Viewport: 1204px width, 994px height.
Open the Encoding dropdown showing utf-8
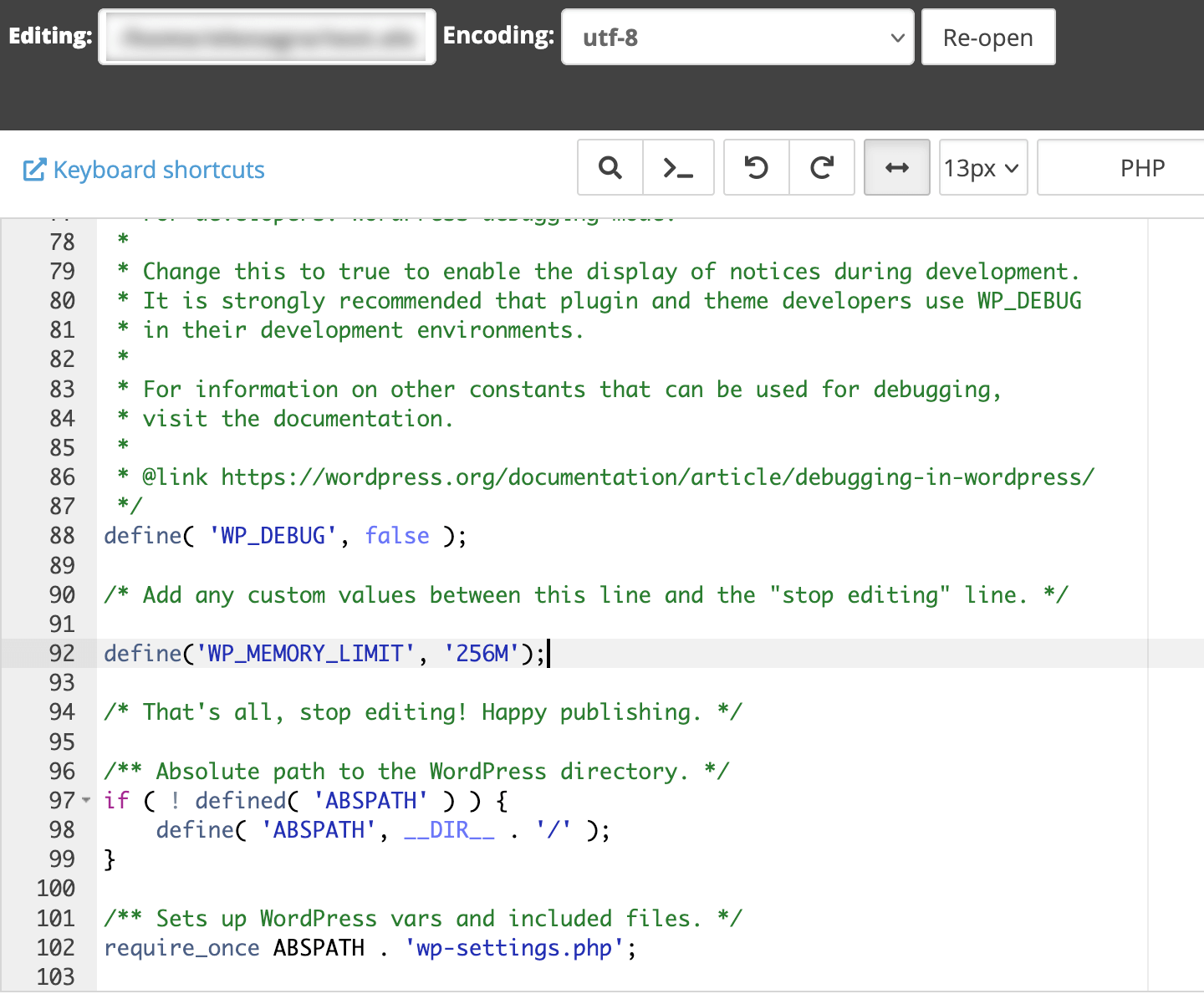737,37
